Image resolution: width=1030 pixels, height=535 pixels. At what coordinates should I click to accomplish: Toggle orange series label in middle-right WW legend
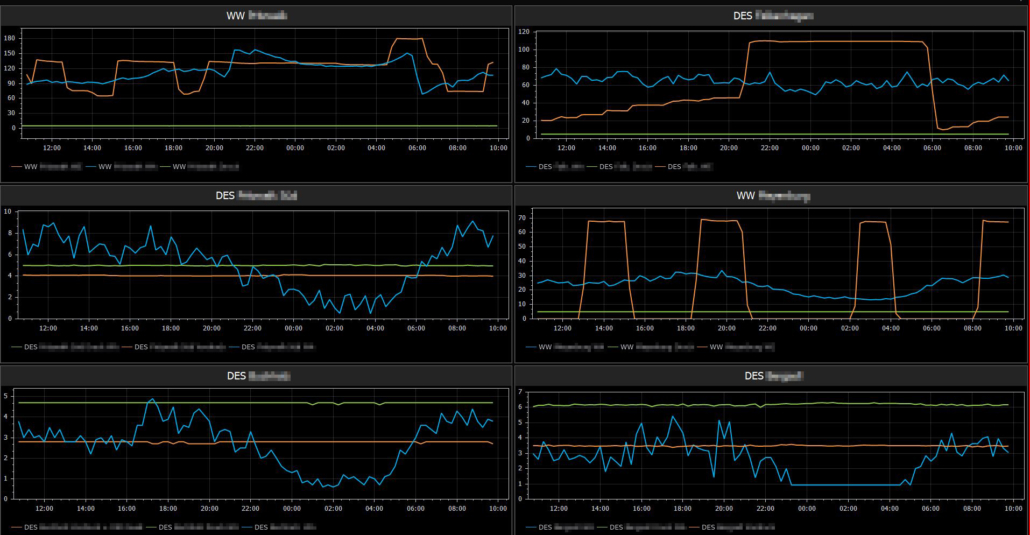coord(742,346)
